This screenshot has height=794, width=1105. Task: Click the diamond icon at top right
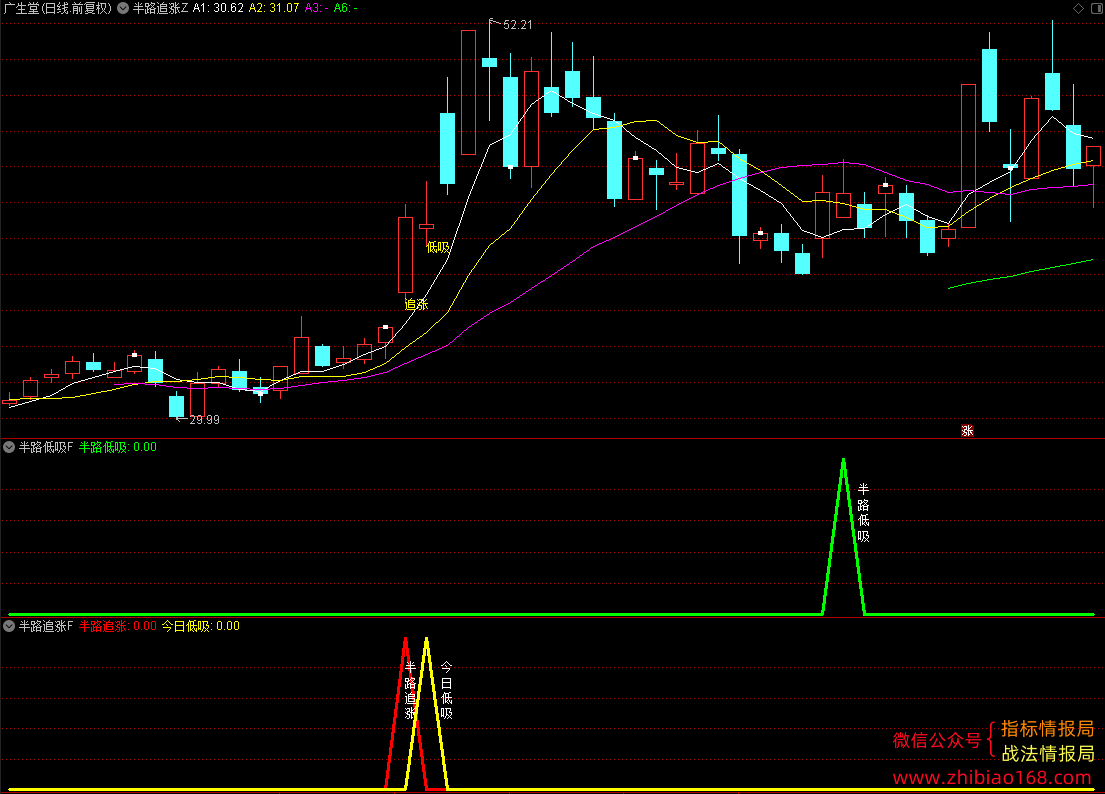[x=1078, y=8]
